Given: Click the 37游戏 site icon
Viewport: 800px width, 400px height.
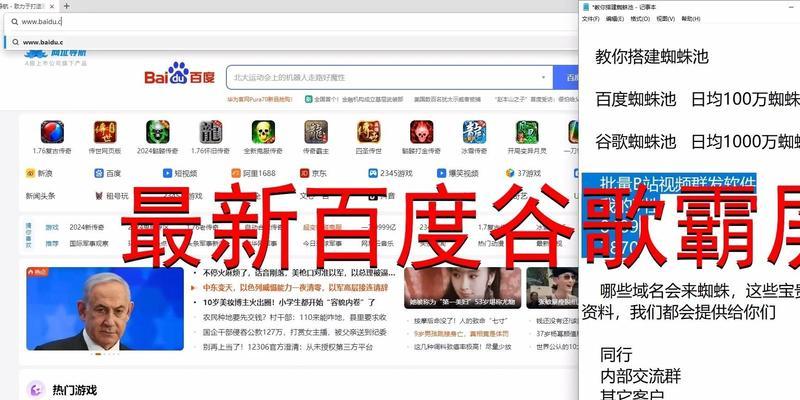Looking at the screenshot, I should [x=510, y=173].
